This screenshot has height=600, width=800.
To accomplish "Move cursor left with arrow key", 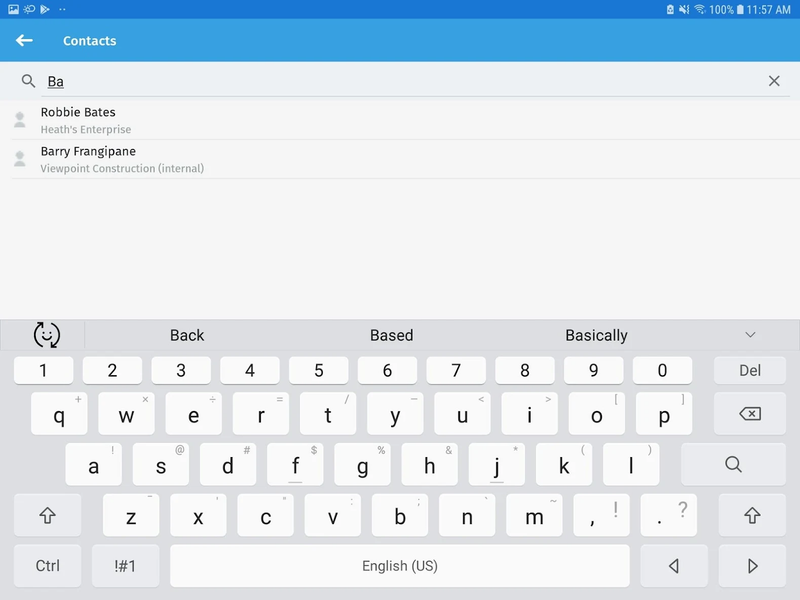I will click(673, 566).
